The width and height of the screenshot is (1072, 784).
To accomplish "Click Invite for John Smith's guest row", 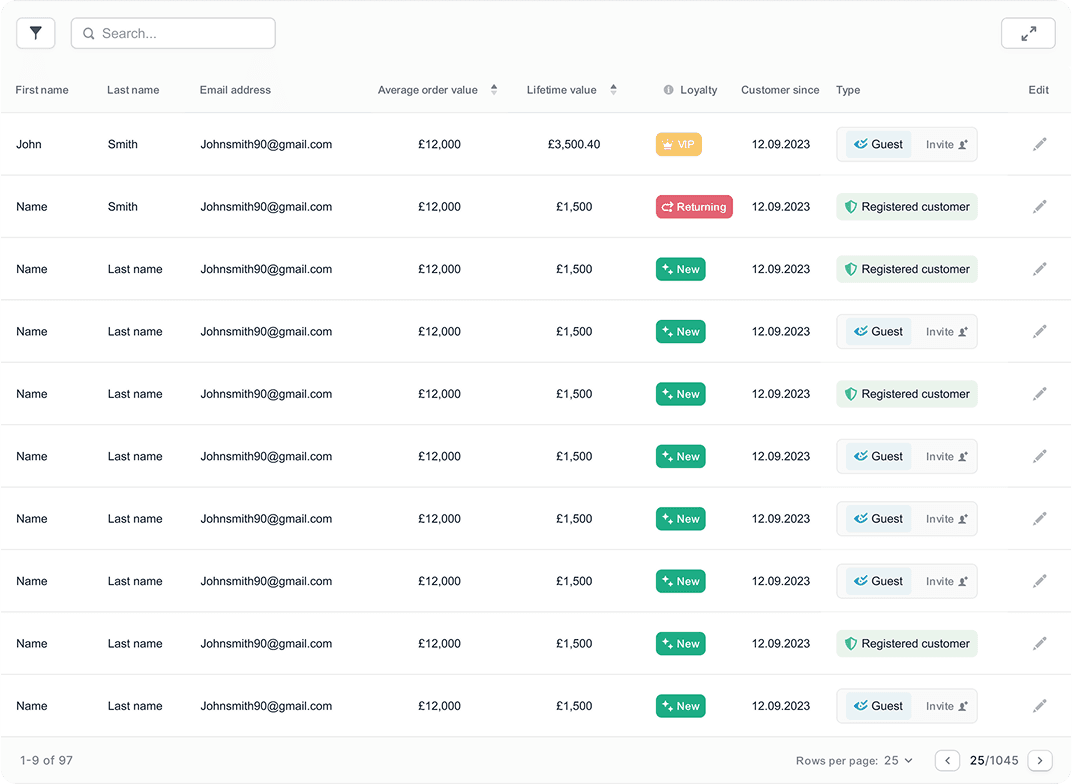I will (x=946, y=144).
